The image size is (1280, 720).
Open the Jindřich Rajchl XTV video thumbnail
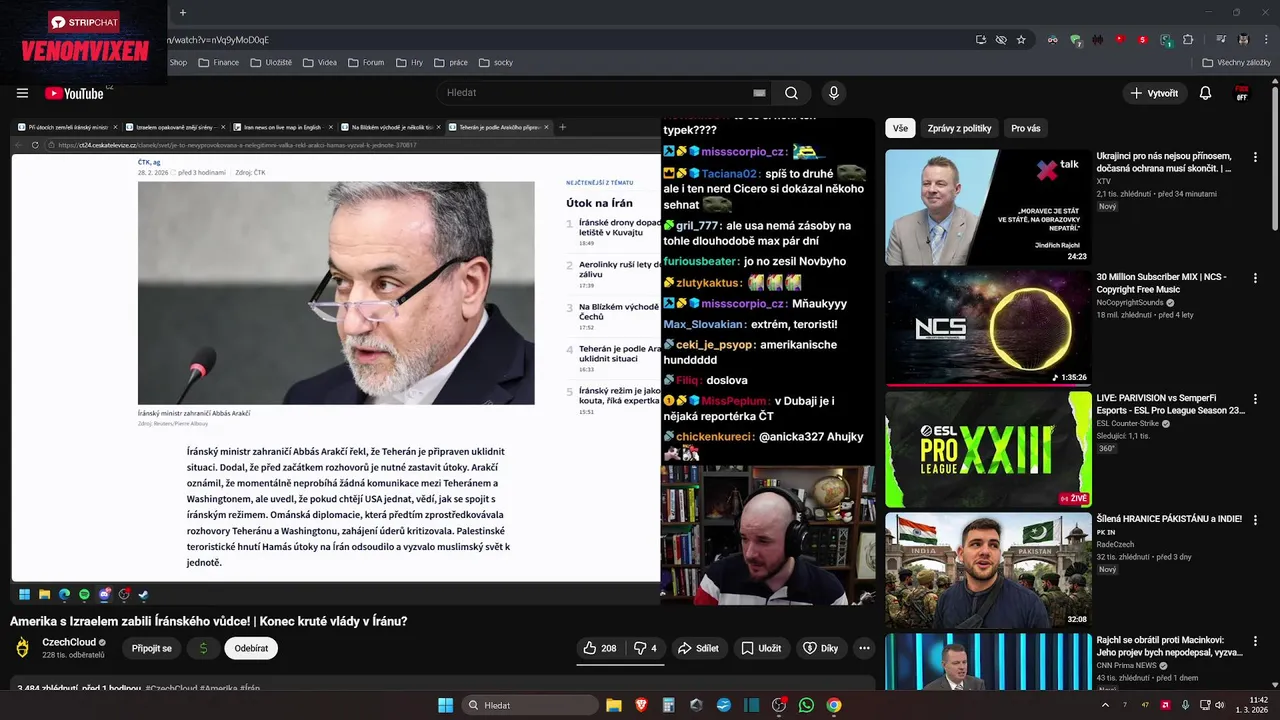988,207
